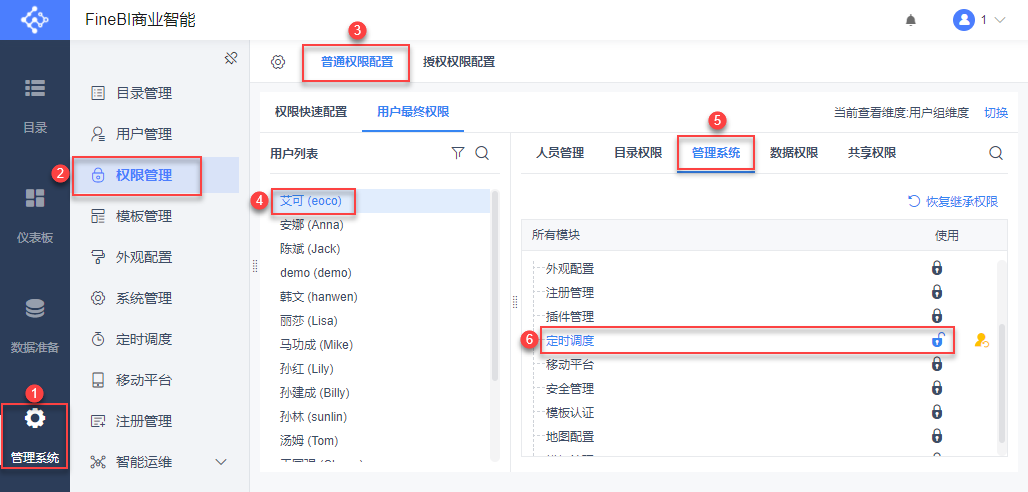The width and height of the screenshot is (1028, 492).
Task: Click the filter icon in 用户列表
Action: click(458, 153)
